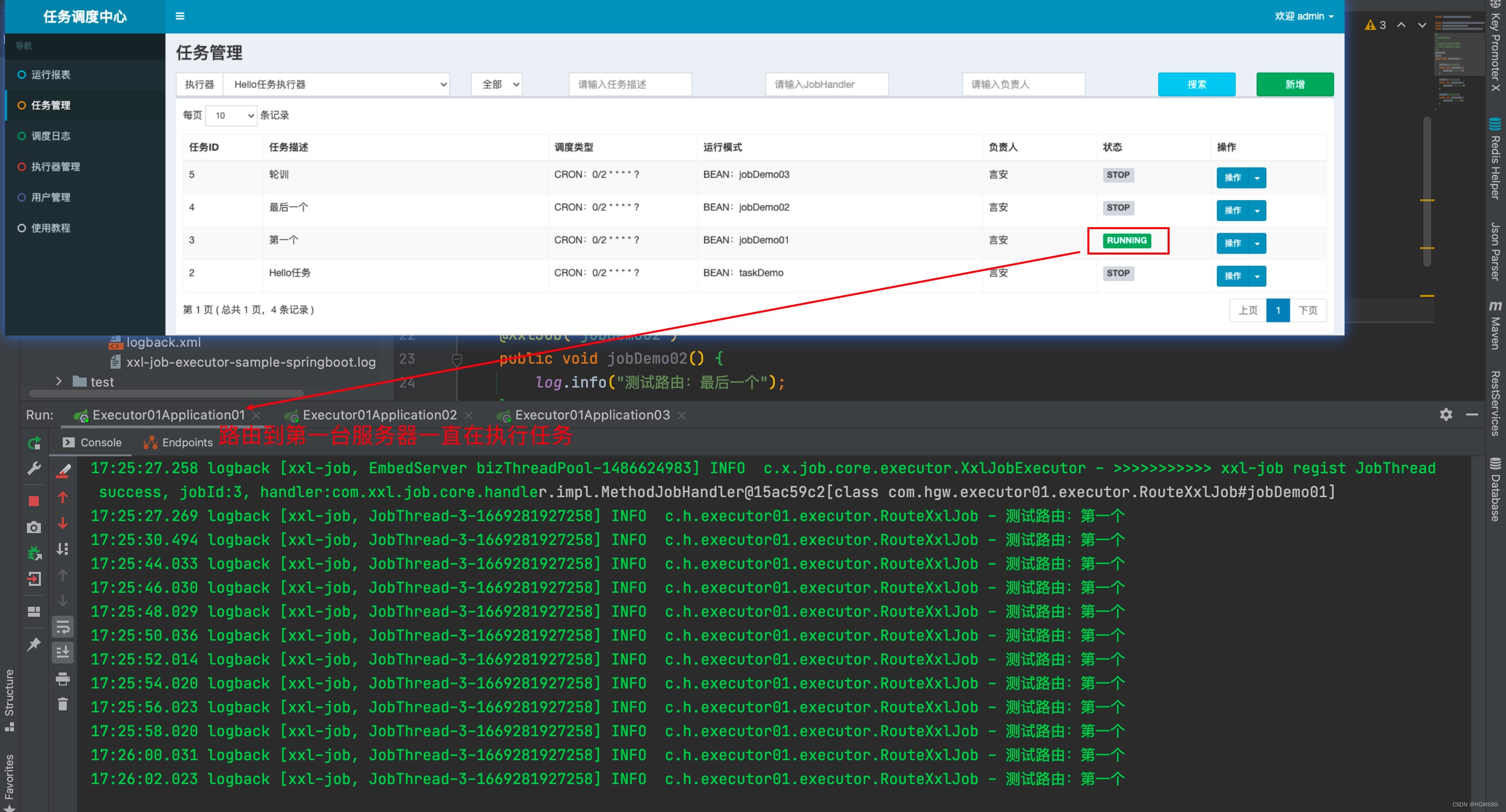Image resolution: width=1506 pixels, height=812 pixels.
Task: Open 运行报表 in sidebar
Action: [x=51, y=75]
